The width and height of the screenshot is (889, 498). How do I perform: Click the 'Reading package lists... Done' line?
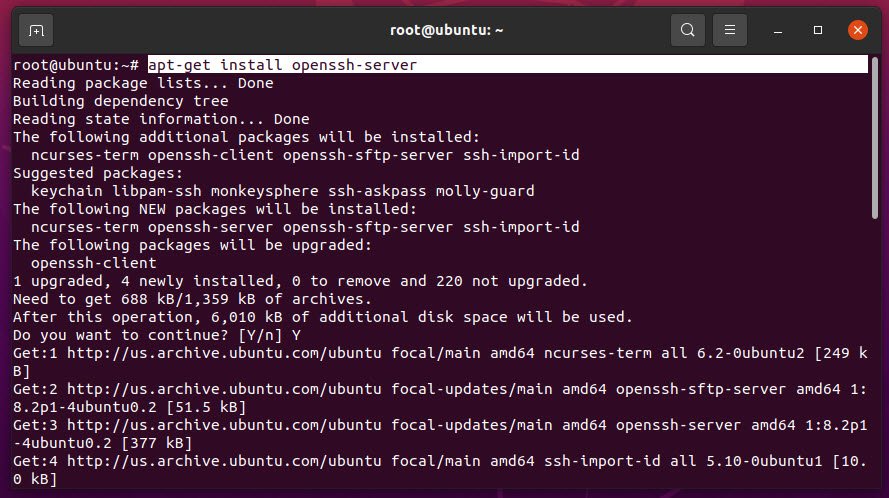143,83
